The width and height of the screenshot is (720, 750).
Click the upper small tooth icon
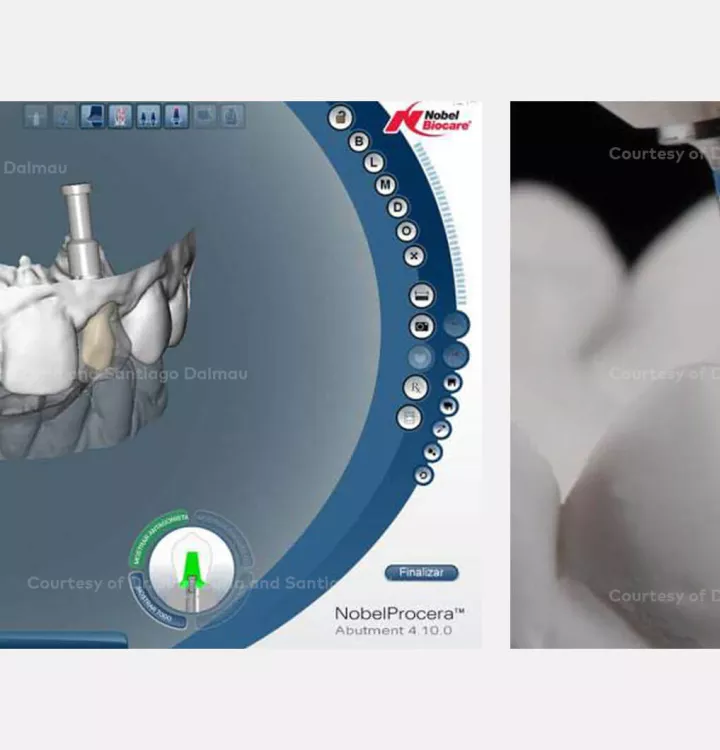point(452,383)
